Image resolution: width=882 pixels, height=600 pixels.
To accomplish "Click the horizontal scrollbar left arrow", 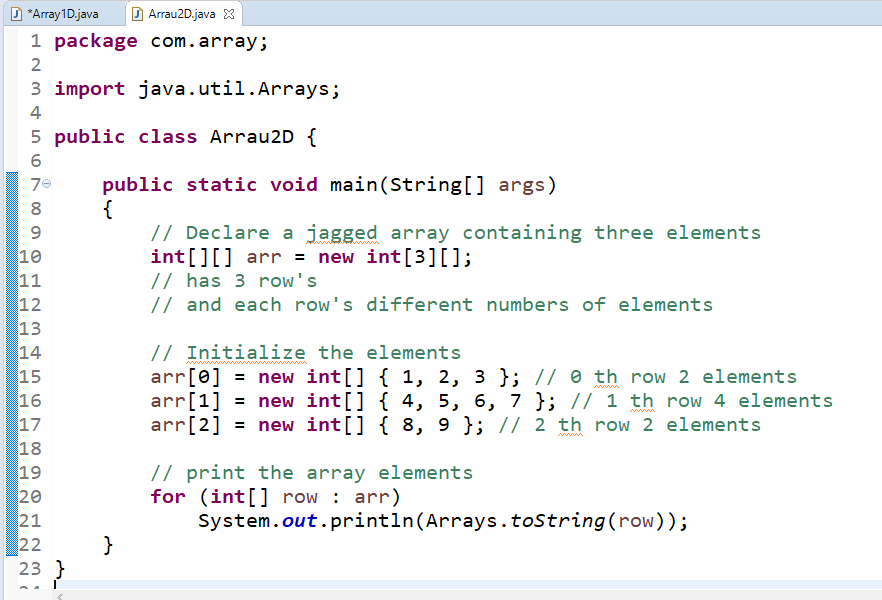I will click(x=60, y=597).
